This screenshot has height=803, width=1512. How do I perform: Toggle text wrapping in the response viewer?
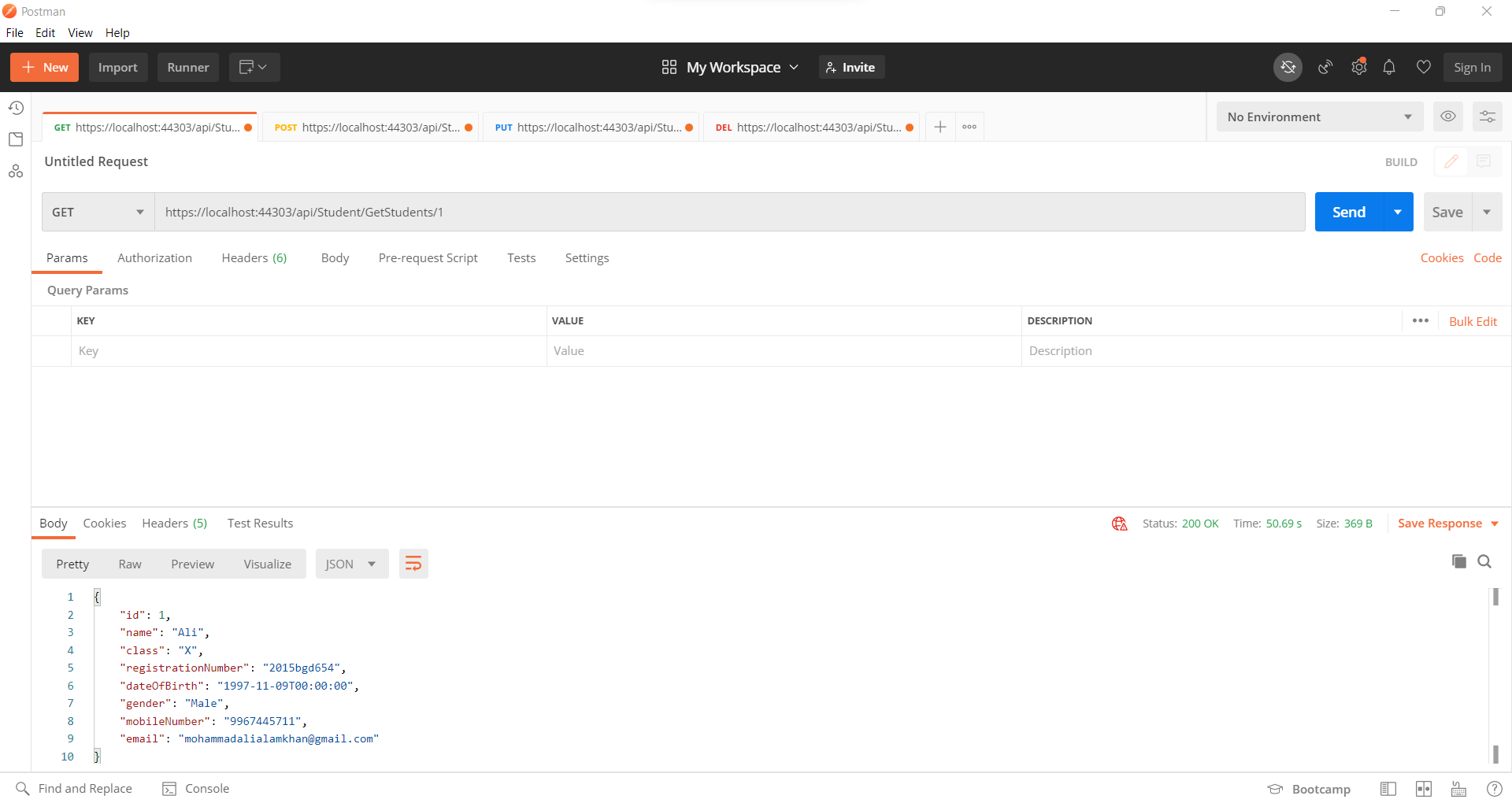[x=413, y=563]
